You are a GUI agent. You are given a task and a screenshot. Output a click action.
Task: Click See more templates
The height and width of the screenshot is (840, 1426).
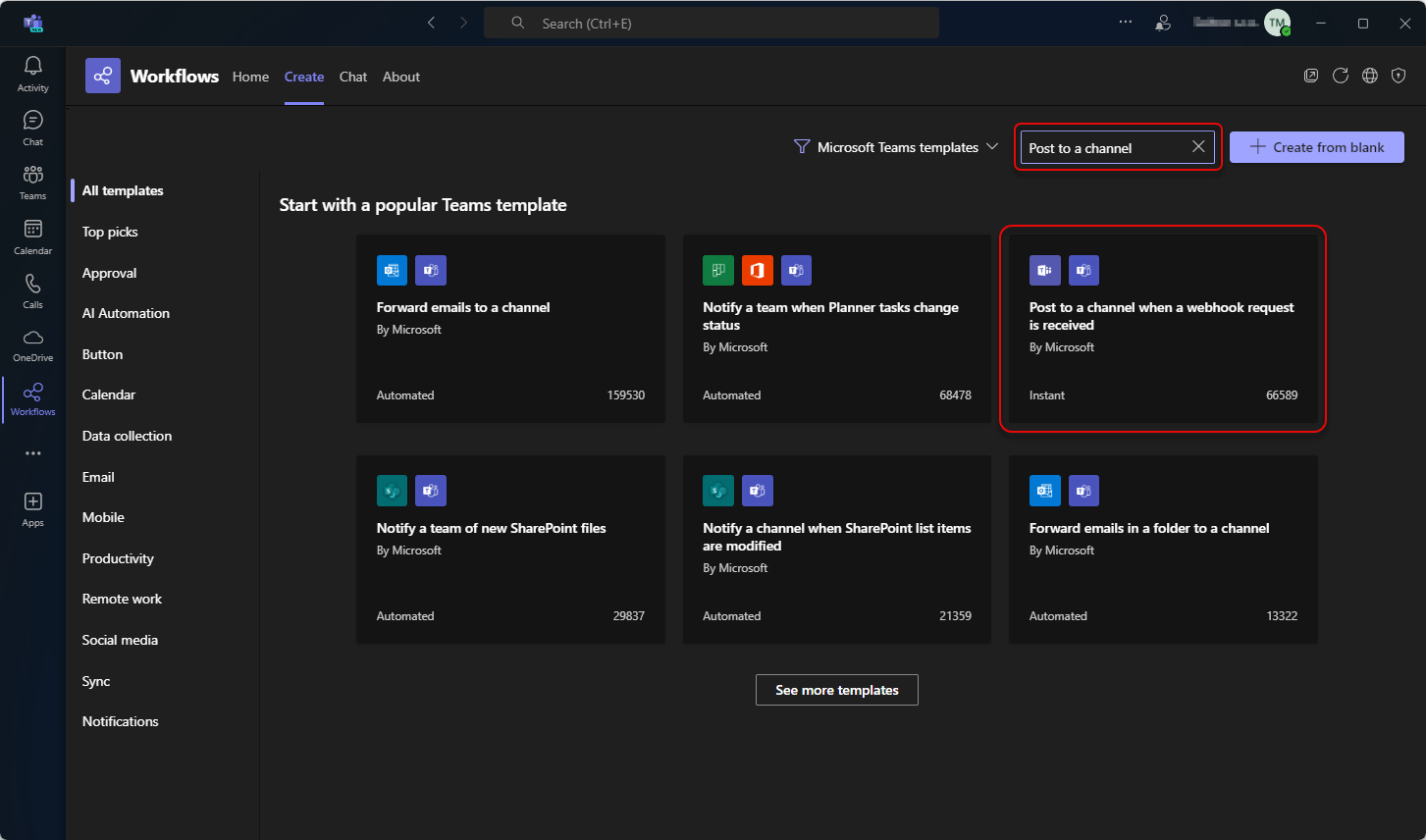(836, 690)
